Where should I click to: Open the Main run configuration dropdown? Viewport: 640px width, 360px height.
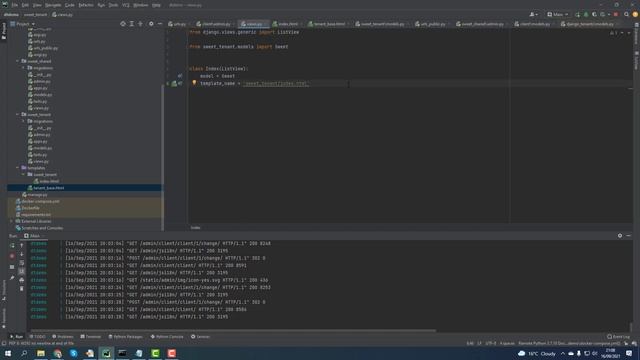pyautogui.click(x=558, y=14)
